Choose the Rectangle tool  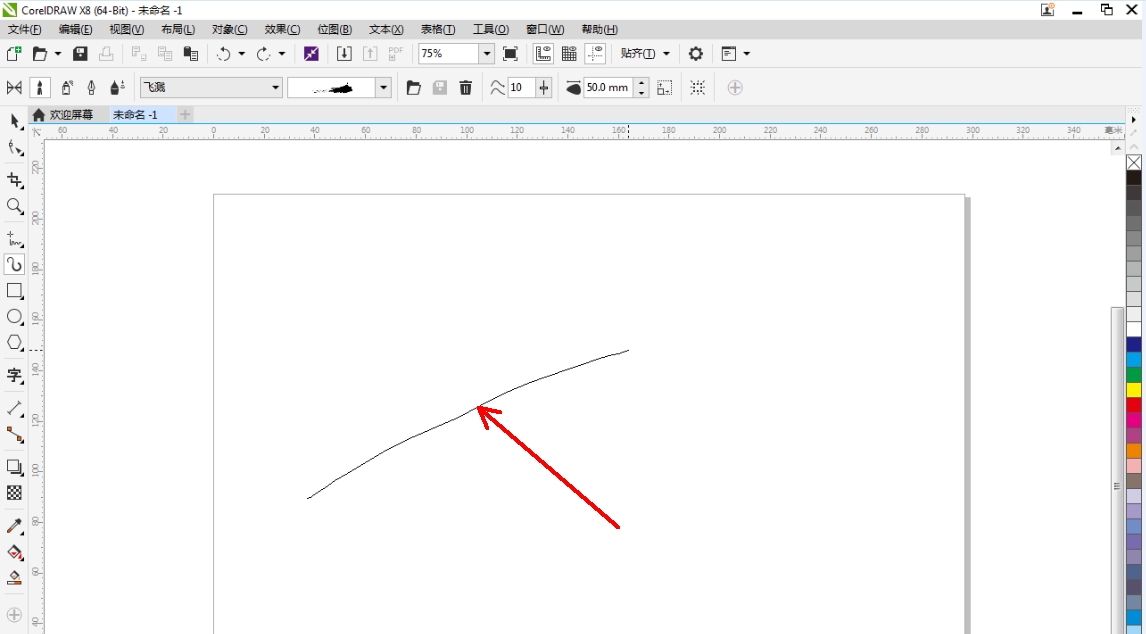click(14, 291)
